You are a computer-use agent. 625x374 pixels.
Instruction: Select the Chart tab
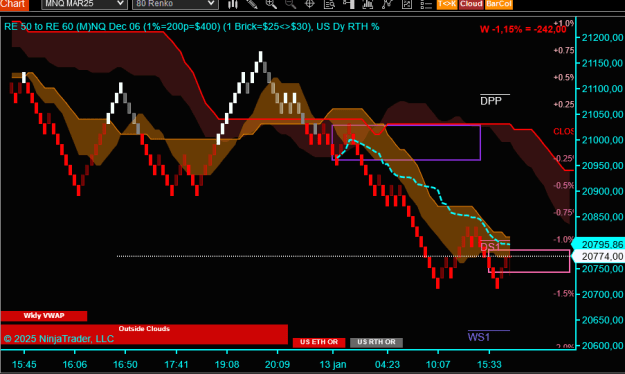point(14,4)
